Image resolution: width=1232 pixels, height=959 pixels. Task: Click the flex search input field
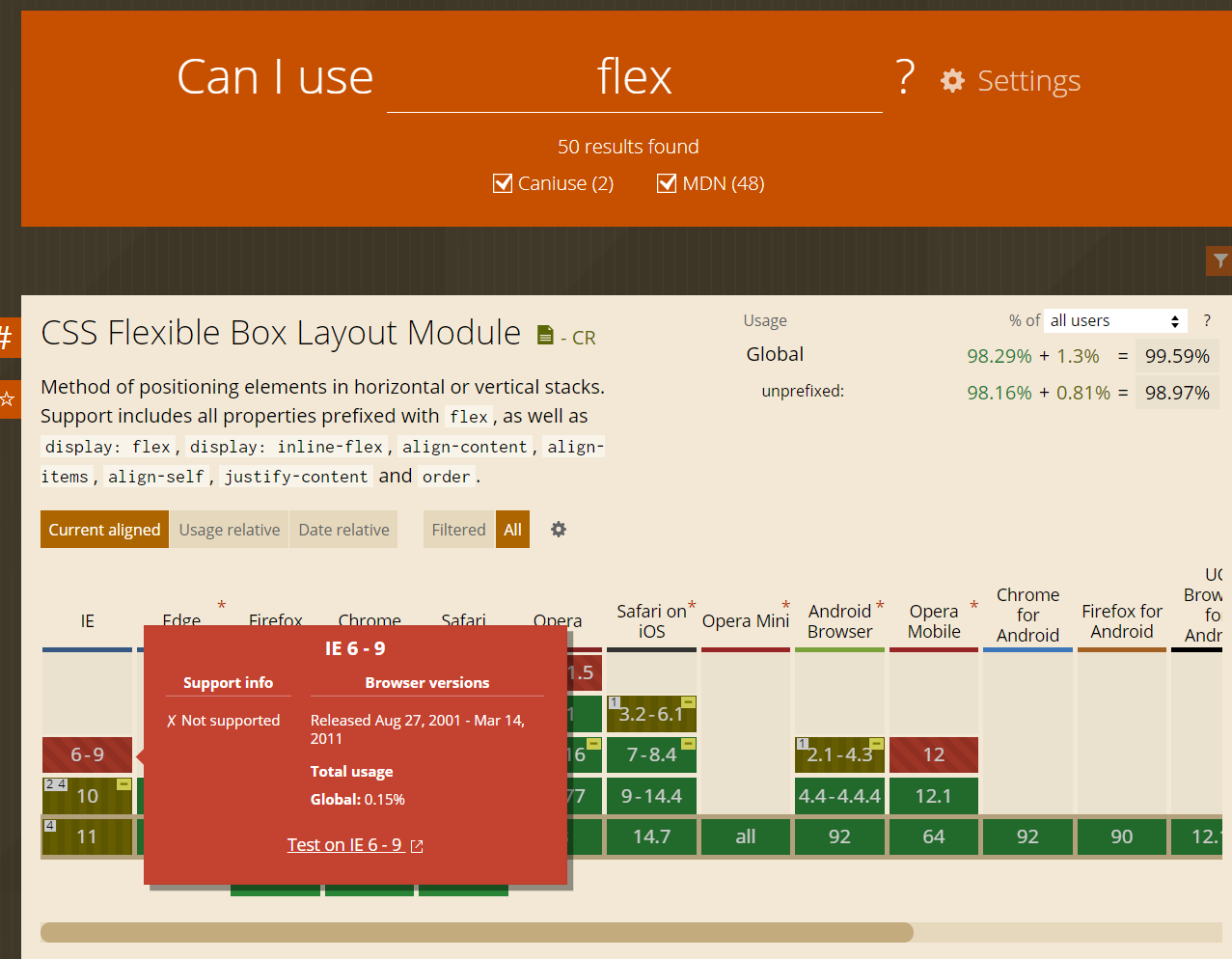click(634, 77)
